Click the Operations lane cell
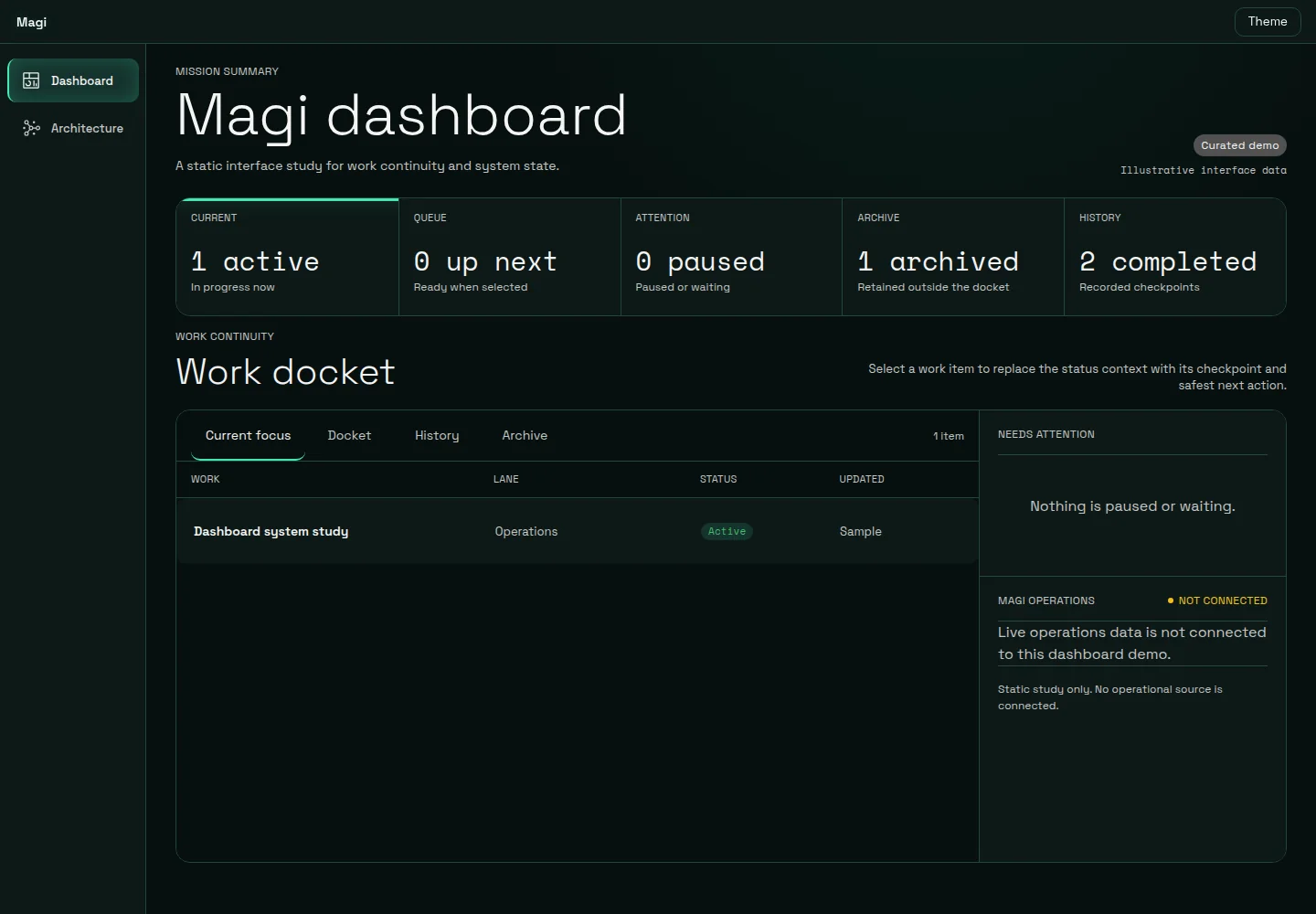Image resolution: width=1316 pixels, height=914 pixels. pos(526,531)
